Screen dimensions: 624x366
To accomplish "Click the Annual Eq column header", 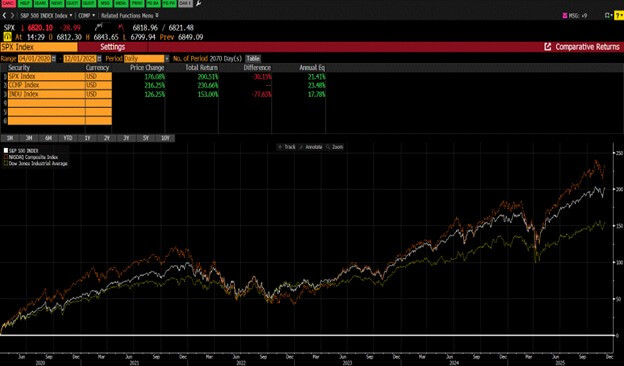I will click(x=312, y=68).
